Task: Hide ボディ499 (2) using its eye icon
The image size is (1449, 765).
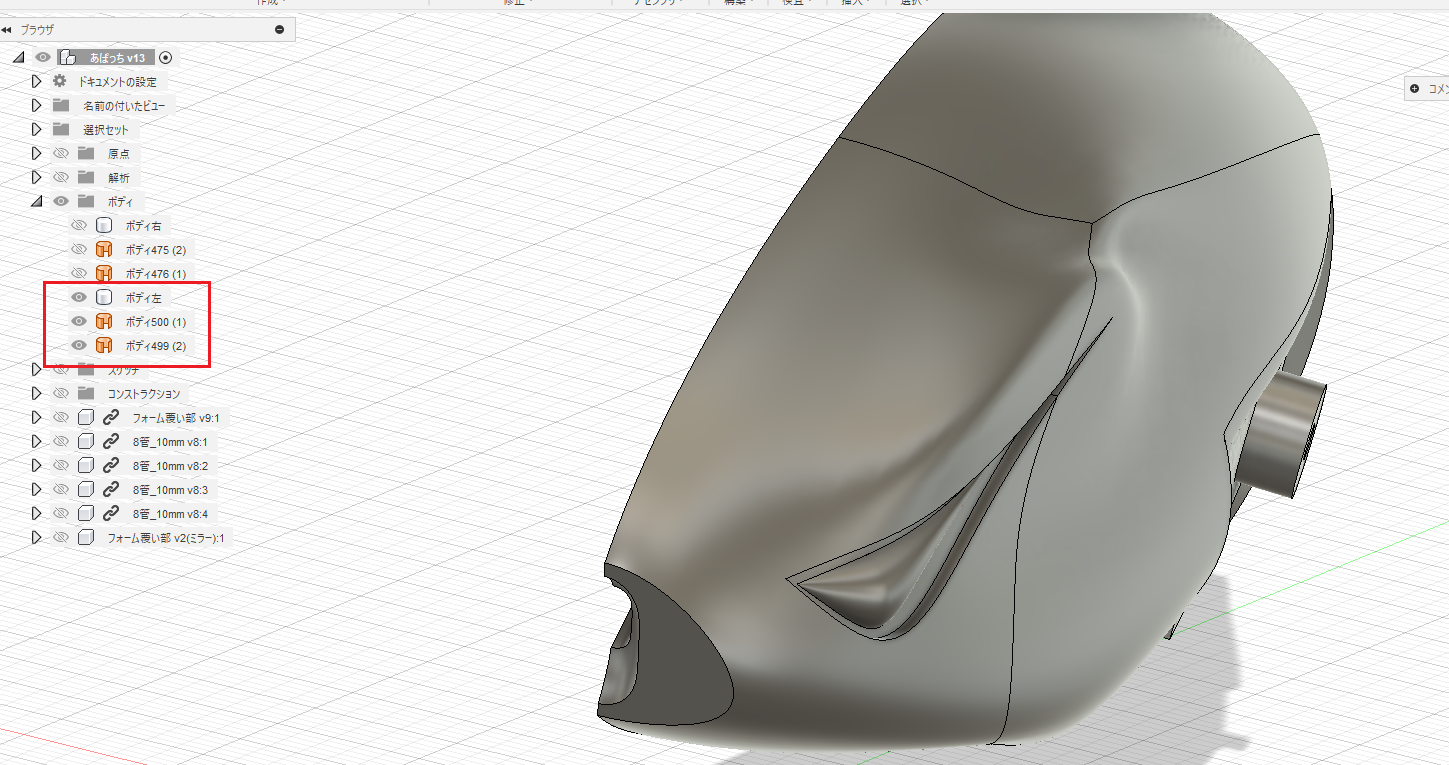Action: point(79,345)
